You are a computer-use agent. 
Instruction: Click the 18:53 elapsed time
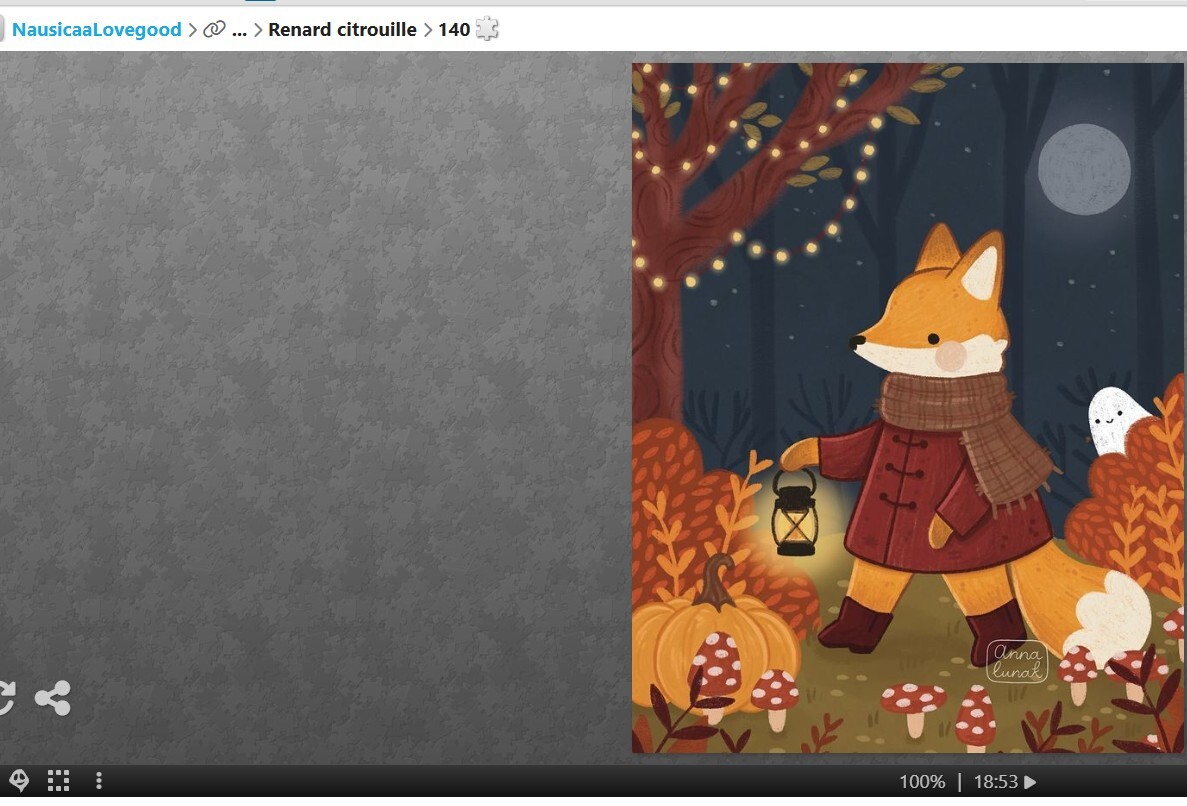(x=995, y=782)
